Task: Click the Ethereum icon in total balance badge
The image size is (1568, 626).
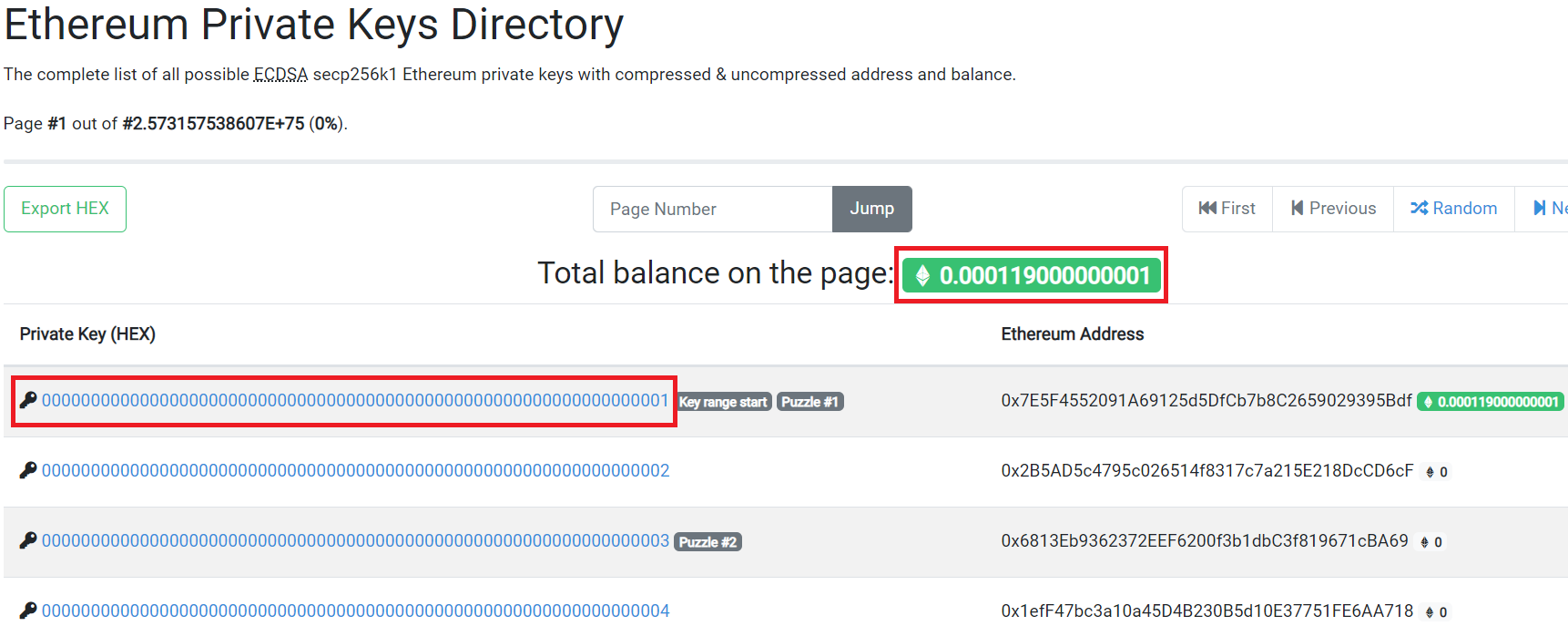Action: (922, 275)
